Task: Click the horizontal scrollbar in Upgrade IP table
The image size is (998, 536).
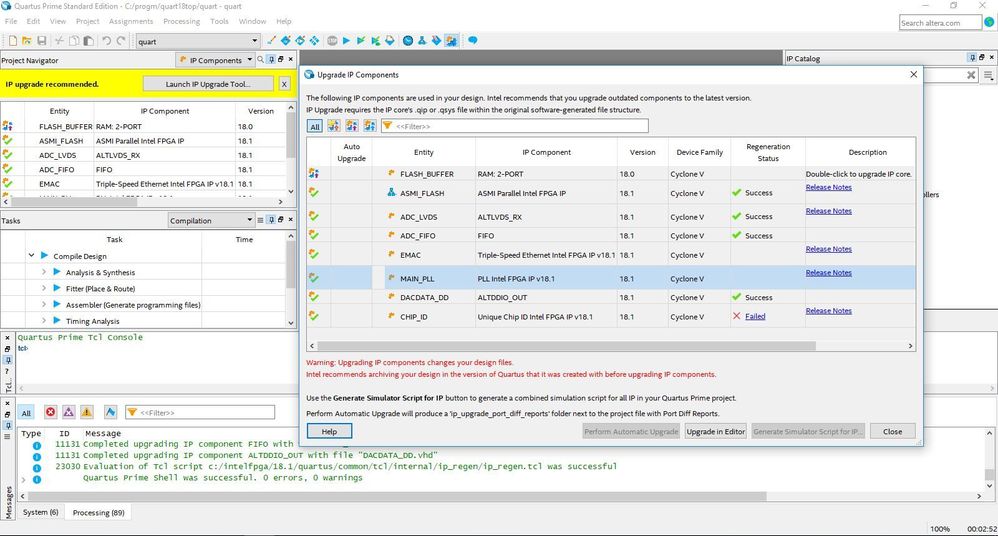Action: tap(600, 344)
